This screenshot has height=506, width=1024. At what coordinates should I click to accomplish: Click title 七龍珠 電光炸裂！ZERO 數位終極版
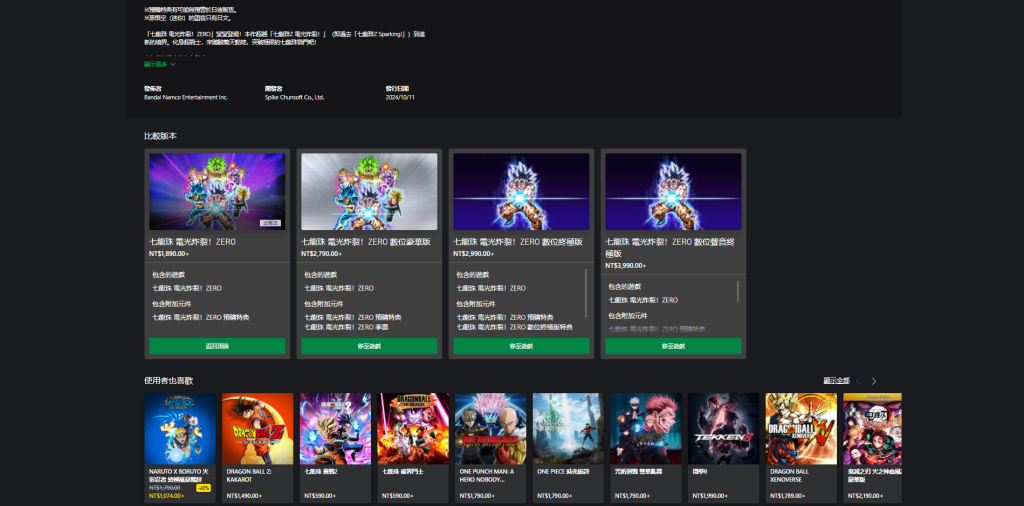pos(518,242)
